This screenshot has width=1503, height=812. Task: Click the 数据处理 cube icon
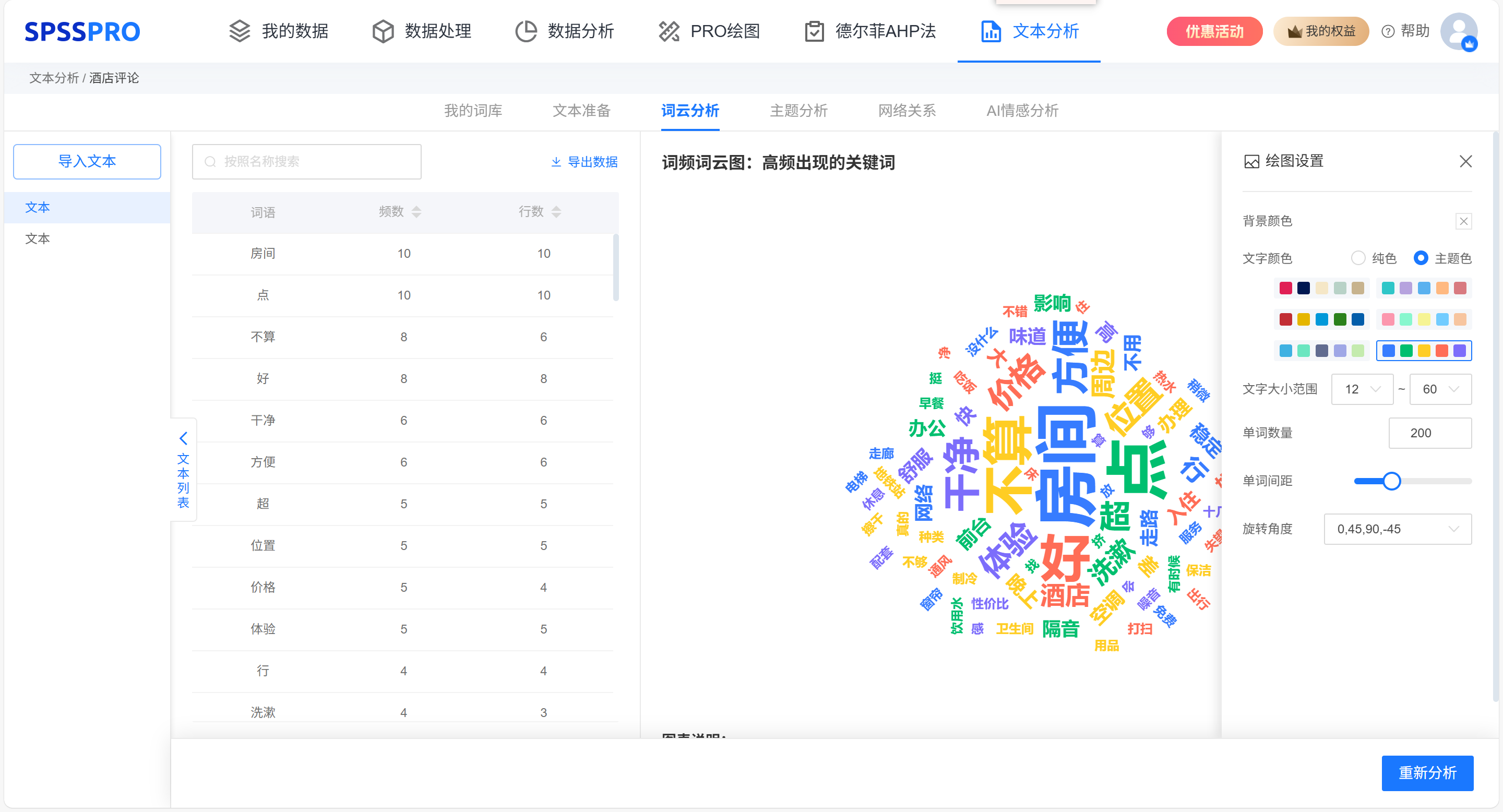383,31
